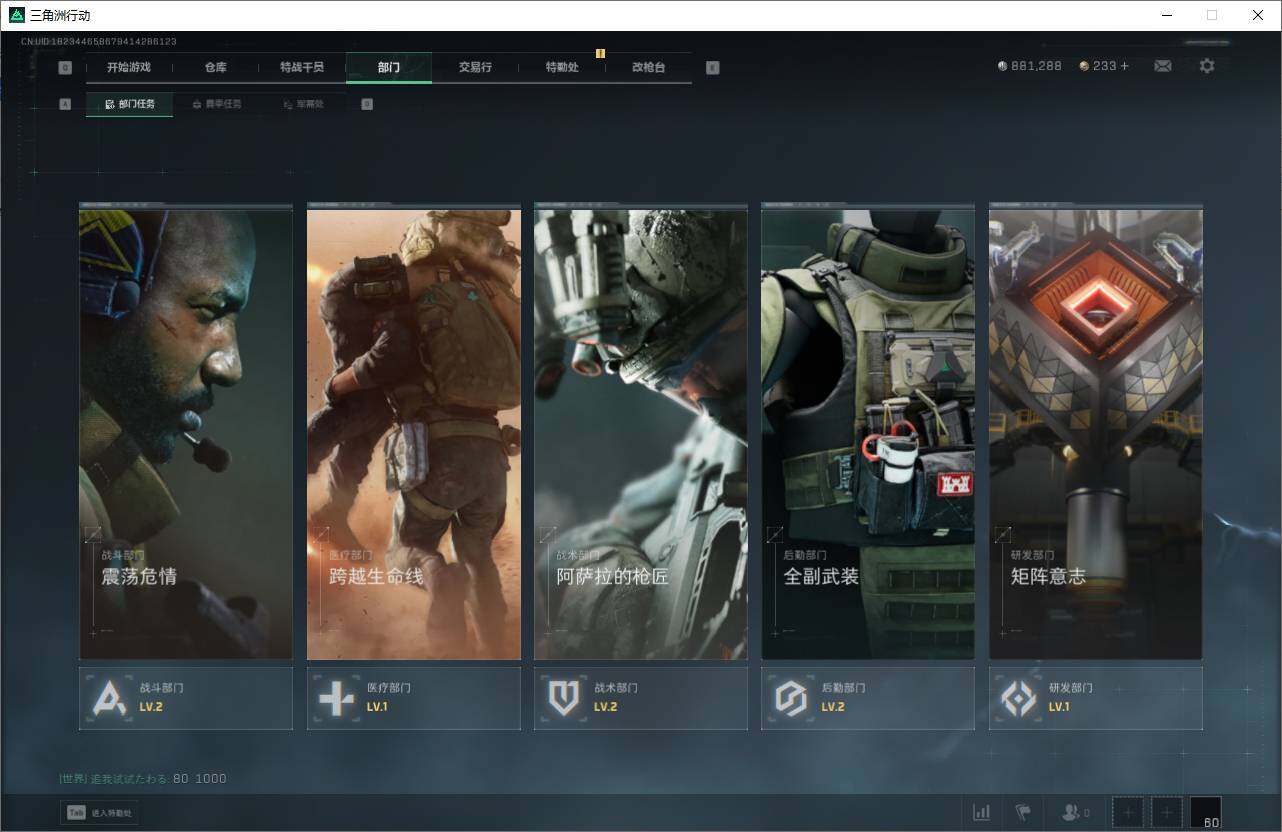
Task: Open the 交易行 tab
Action: [475, 67]
